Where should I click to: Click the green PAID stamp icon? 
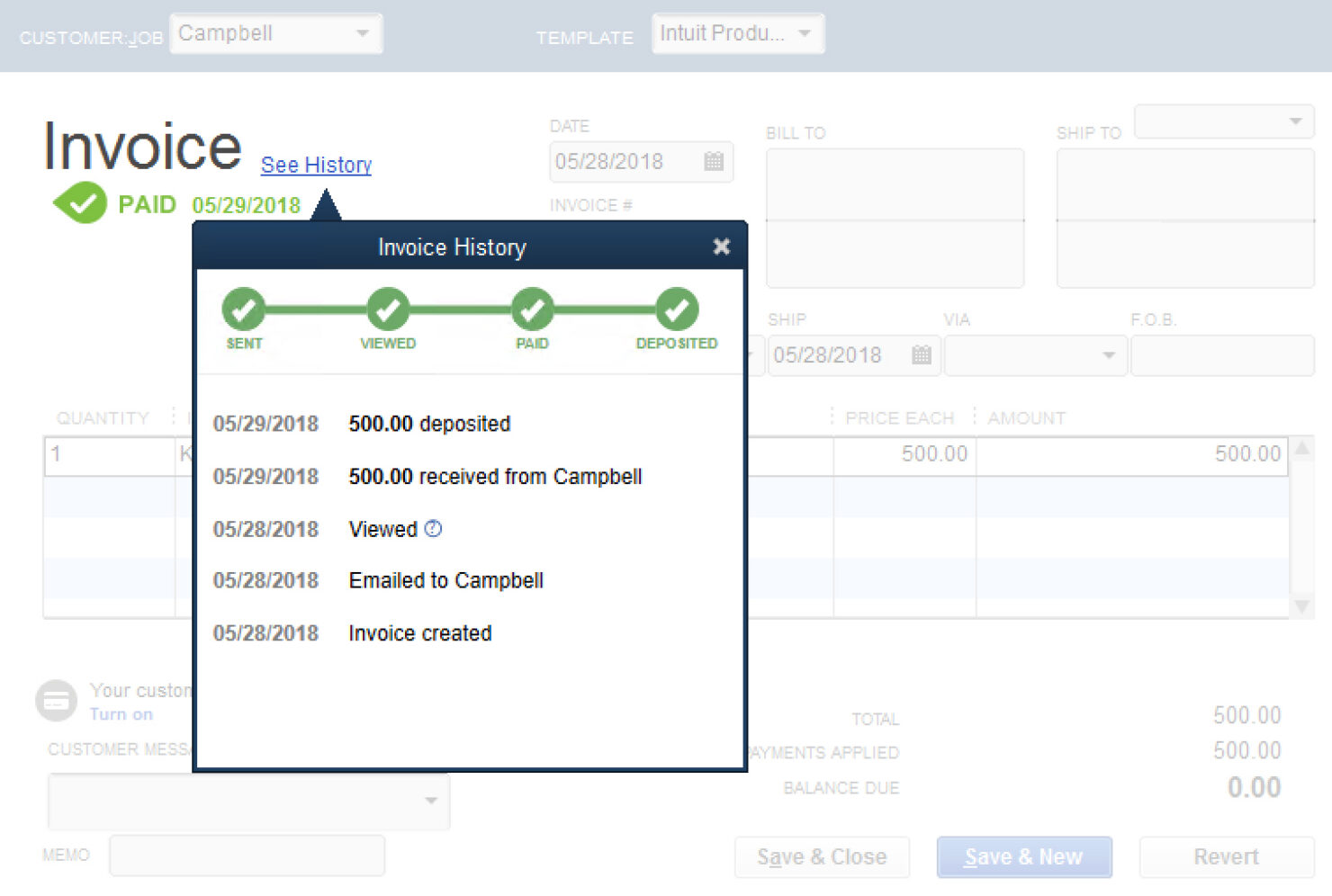(x=81, y=203)
